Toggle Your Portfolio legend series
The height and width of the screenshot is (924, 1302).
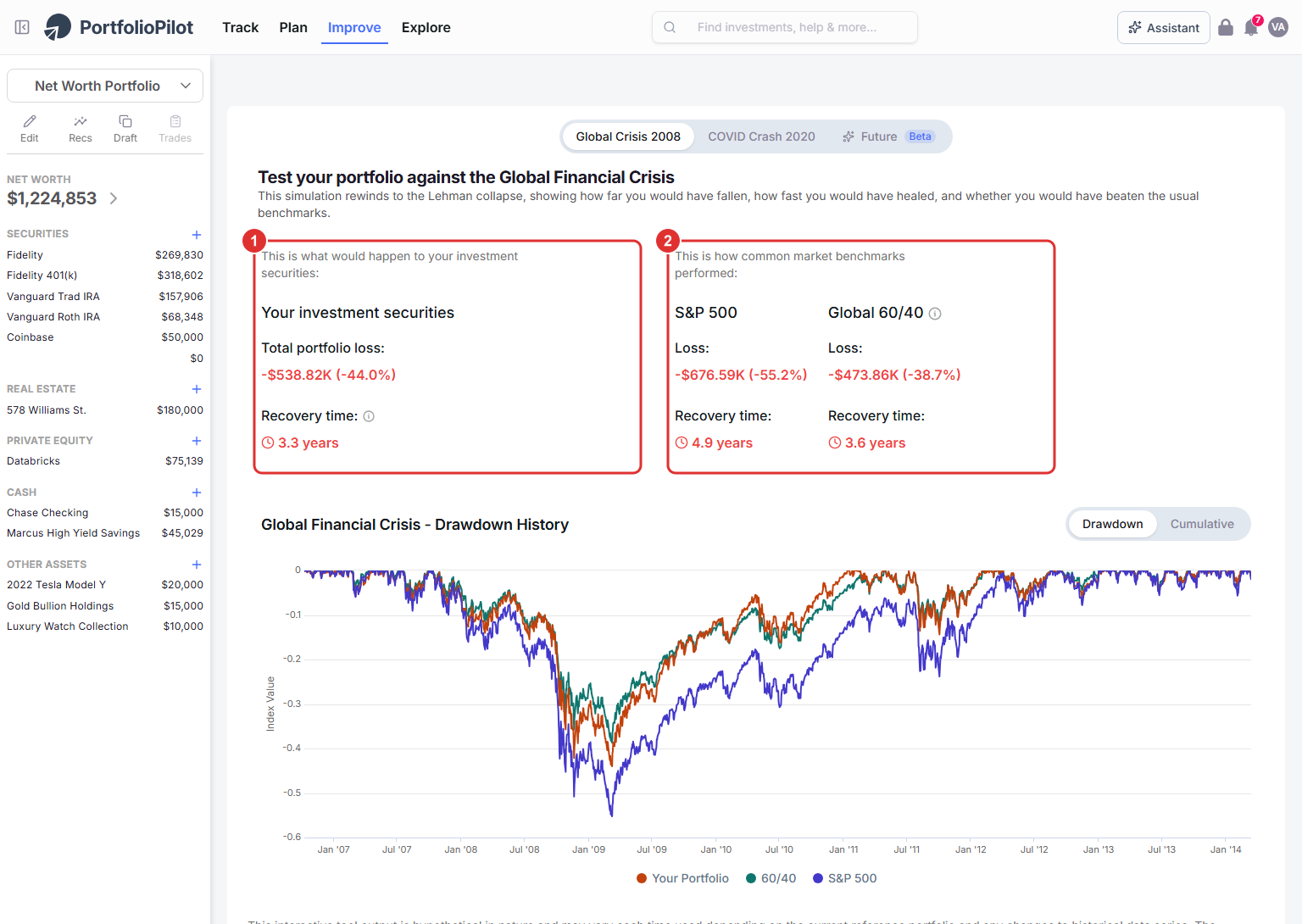(682, 878)
